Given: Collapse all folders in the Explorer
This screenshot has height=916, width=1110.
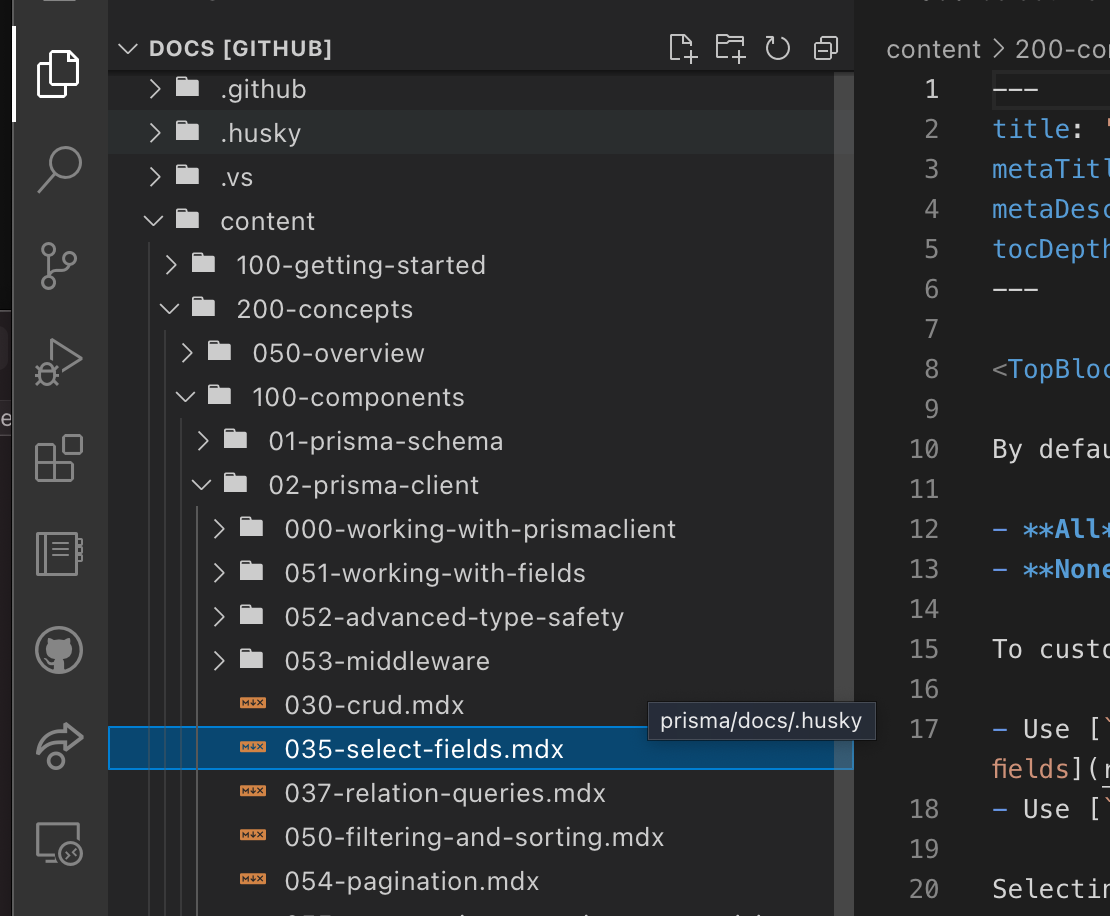Looking at the screenshot, I should [x=825, y=47].
